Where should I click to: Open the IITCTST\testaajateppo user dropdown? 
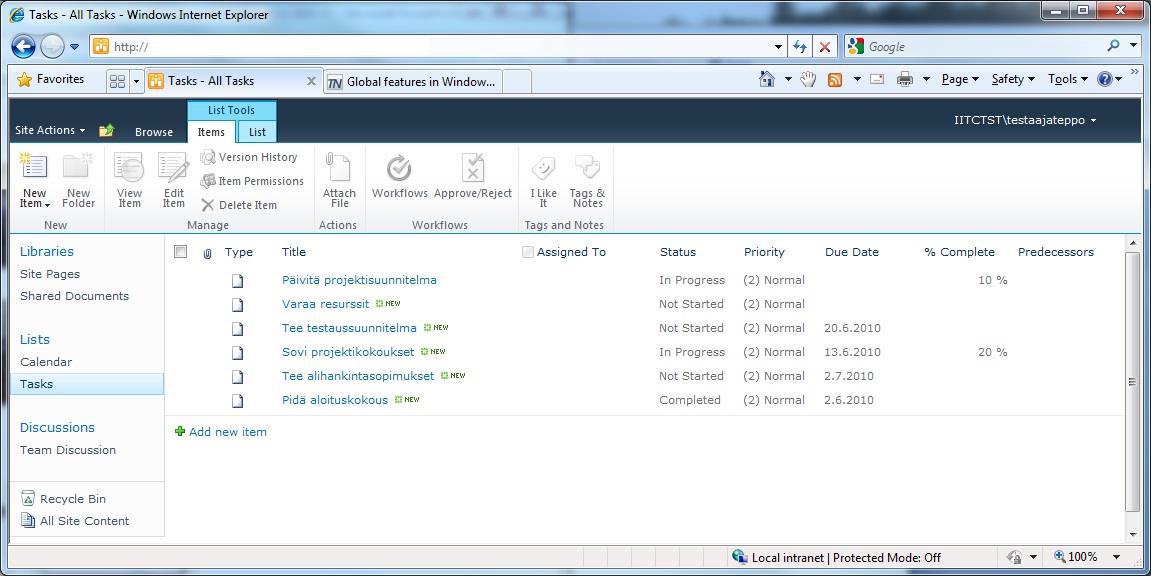1025,120
